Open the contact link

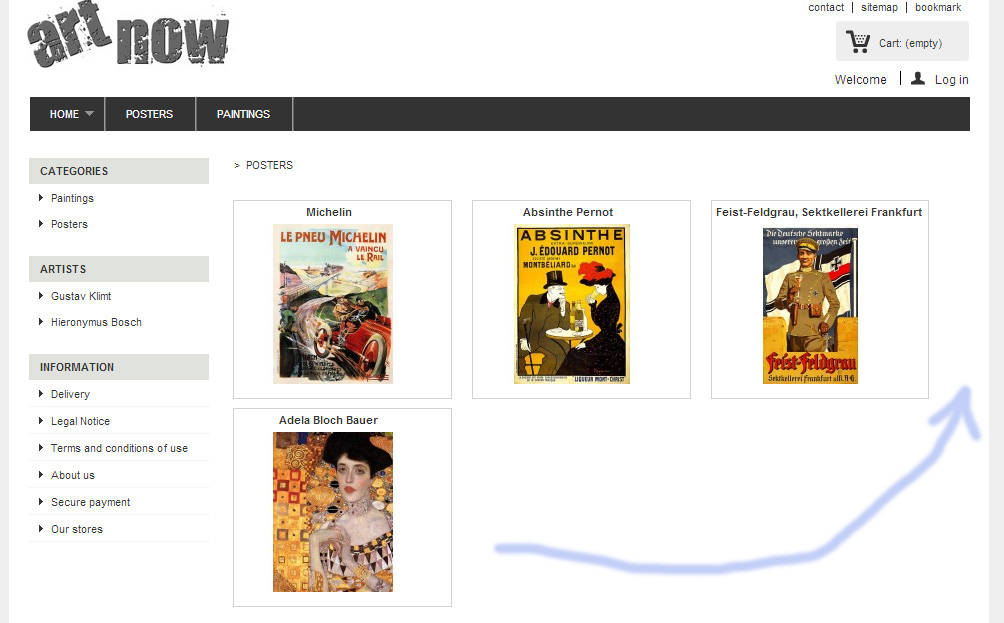826,7
